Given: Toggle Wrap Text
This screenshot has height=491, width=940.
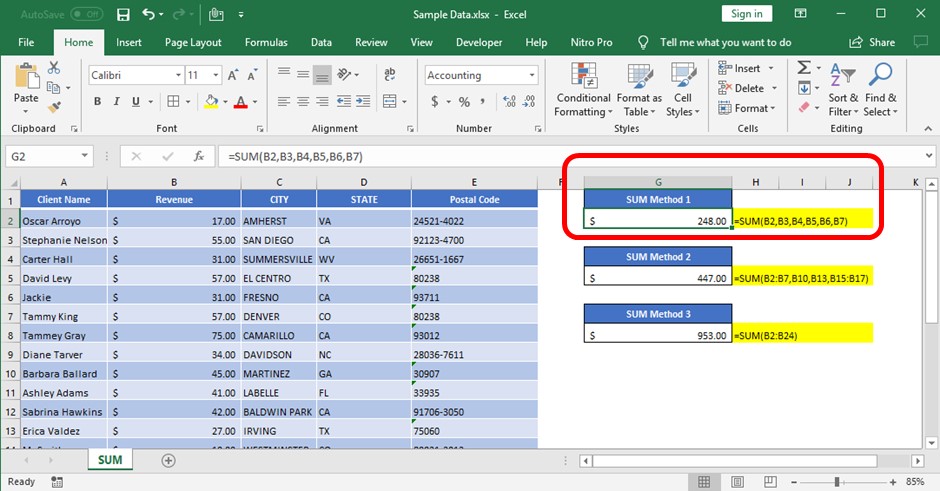Looking at the screenshot, I should pyautogui.click(x=390, y=74).
